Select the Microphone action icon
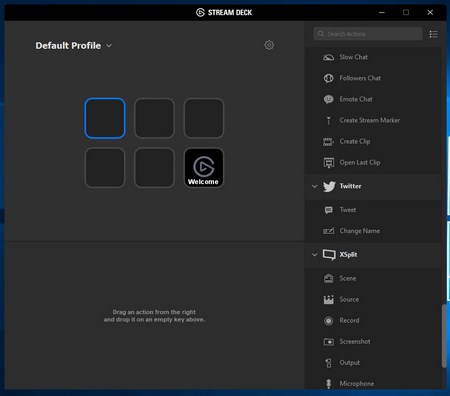The height and width of the screenshot is (396, 450). 328,384
